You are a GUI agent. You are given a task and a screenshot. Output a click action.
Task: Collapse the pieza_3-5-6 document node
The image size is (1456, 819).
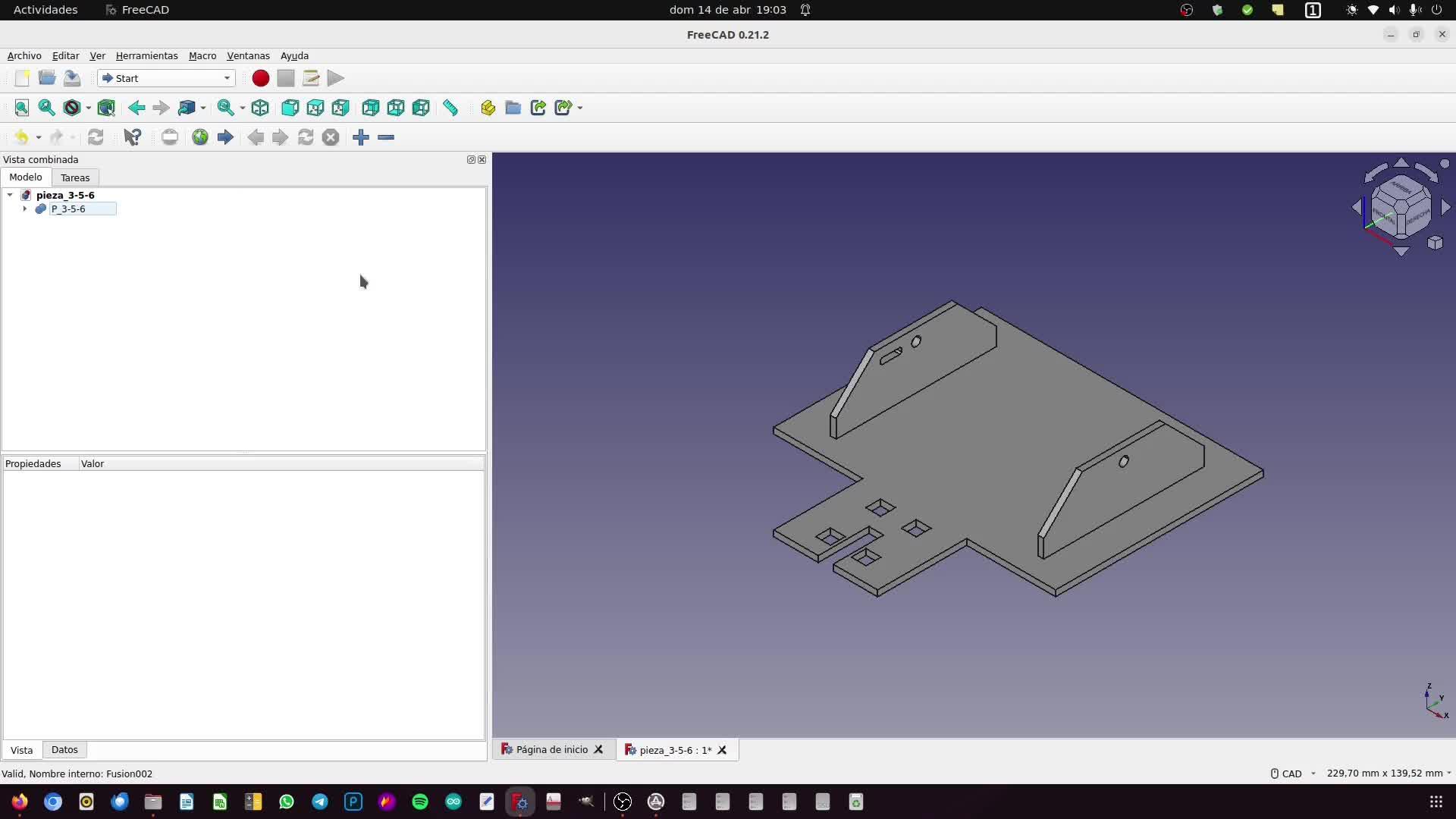coord(10,195)
